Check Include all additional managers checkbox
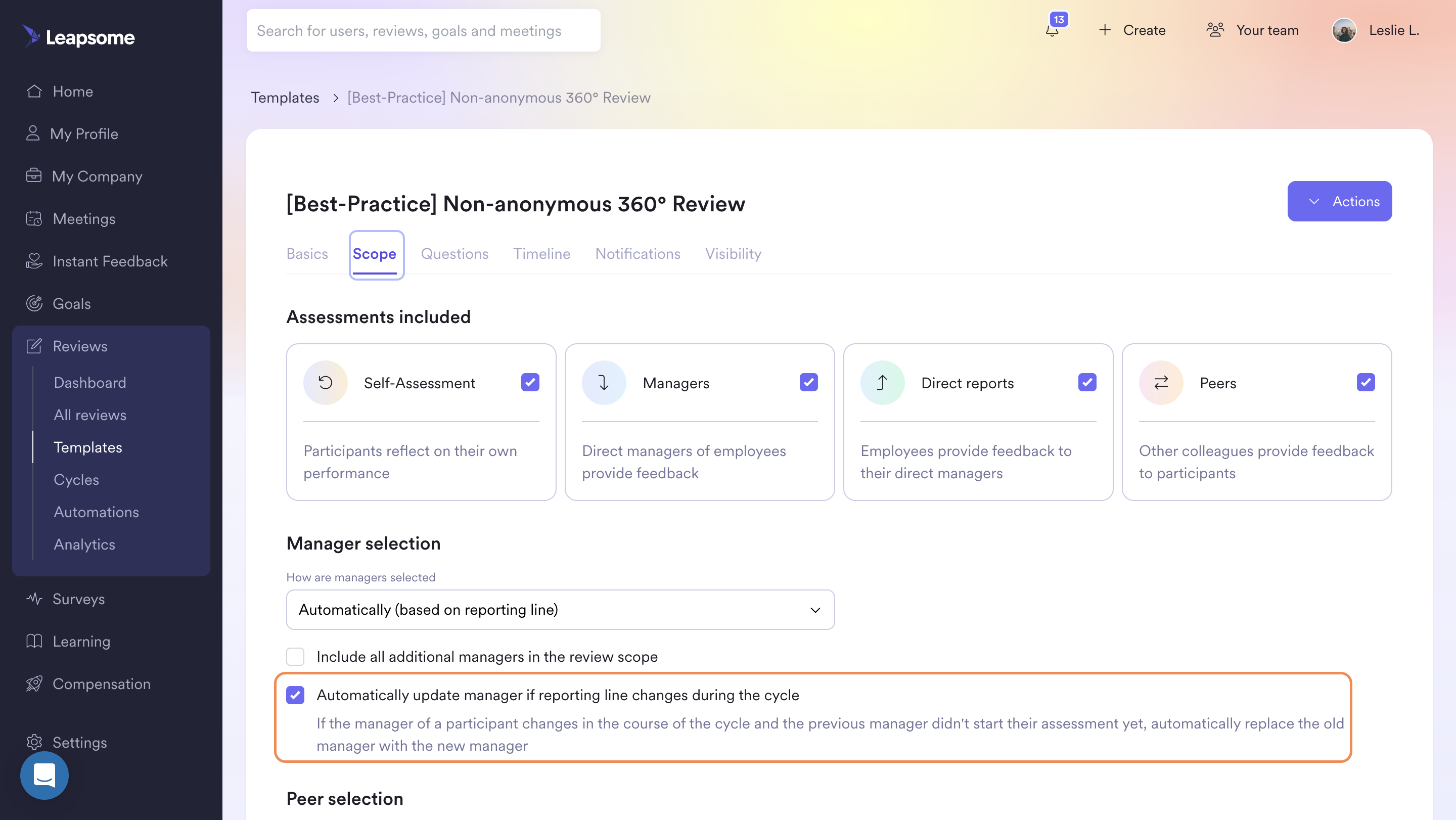Viewport: 1456px width, 820px height. click(x=295, y=656)
